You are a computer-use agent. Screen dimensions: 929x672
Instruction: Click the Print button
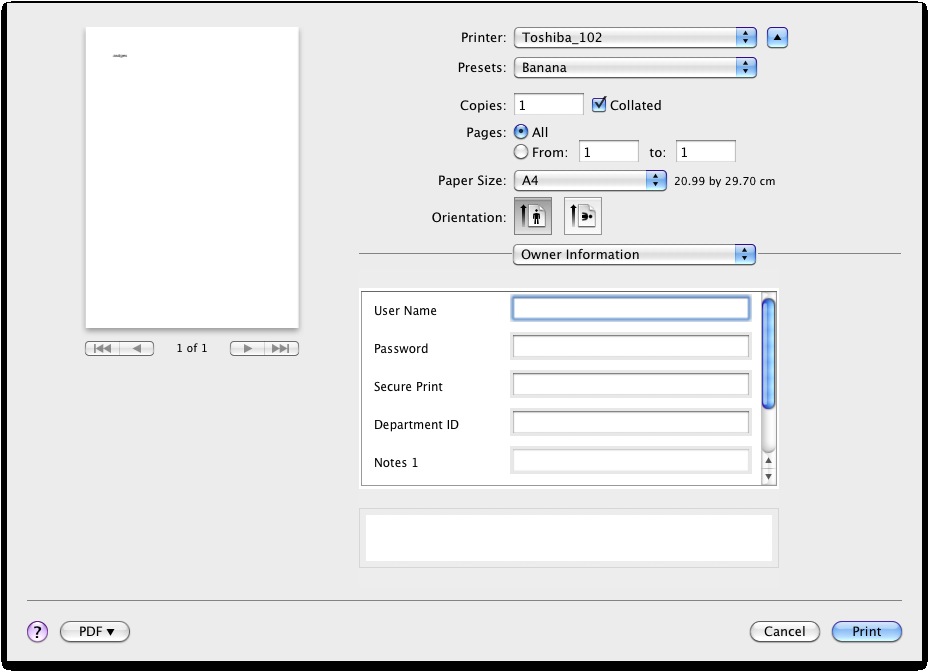click(x=867, y=632)
